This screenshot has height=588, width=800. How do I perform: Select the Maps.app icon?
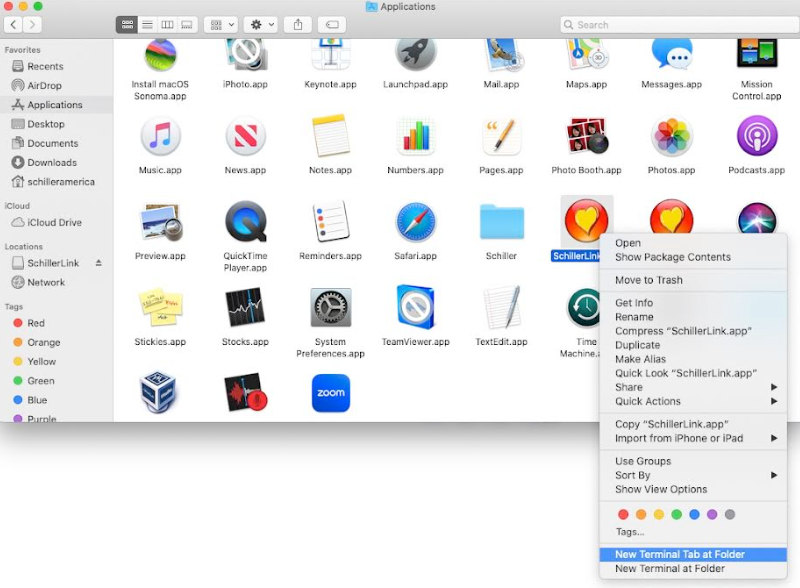pyautogui.click(x=586, y=55)
